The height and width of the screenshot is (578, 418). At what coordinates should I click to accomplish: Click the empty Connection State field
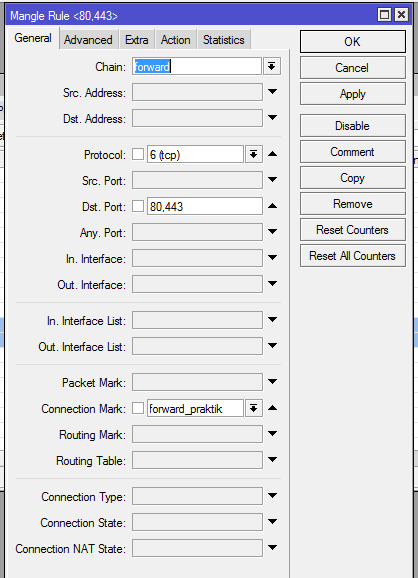click(x=197, y=522)
